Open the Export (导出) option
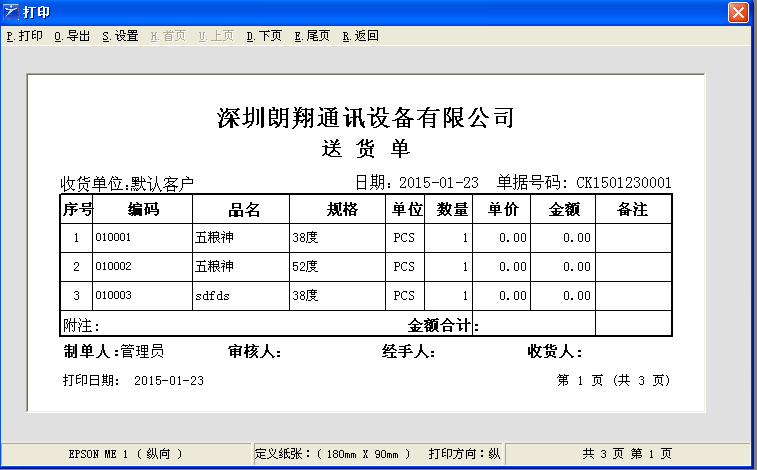Viewport: 757px width, 470px height. click(x=72, y=36)
